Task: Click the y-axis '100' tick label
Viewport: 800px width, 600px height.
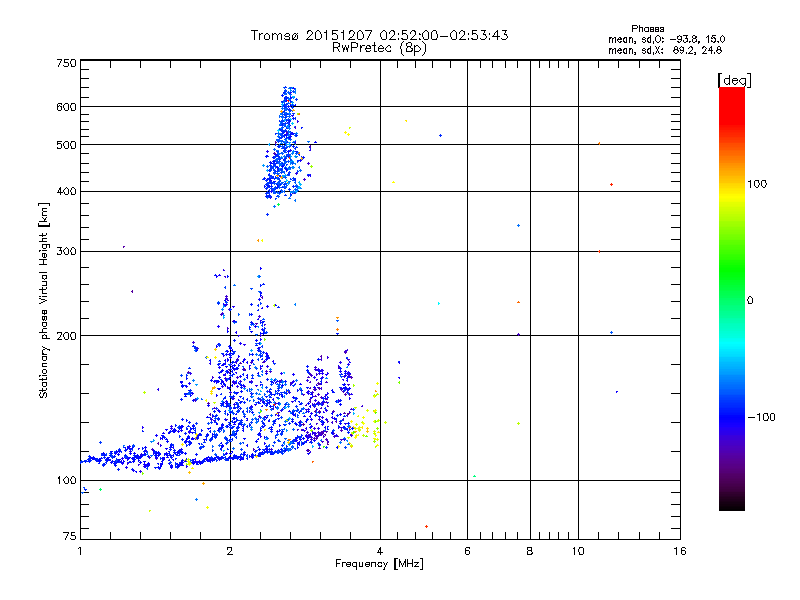Action: tap(66, 481)
